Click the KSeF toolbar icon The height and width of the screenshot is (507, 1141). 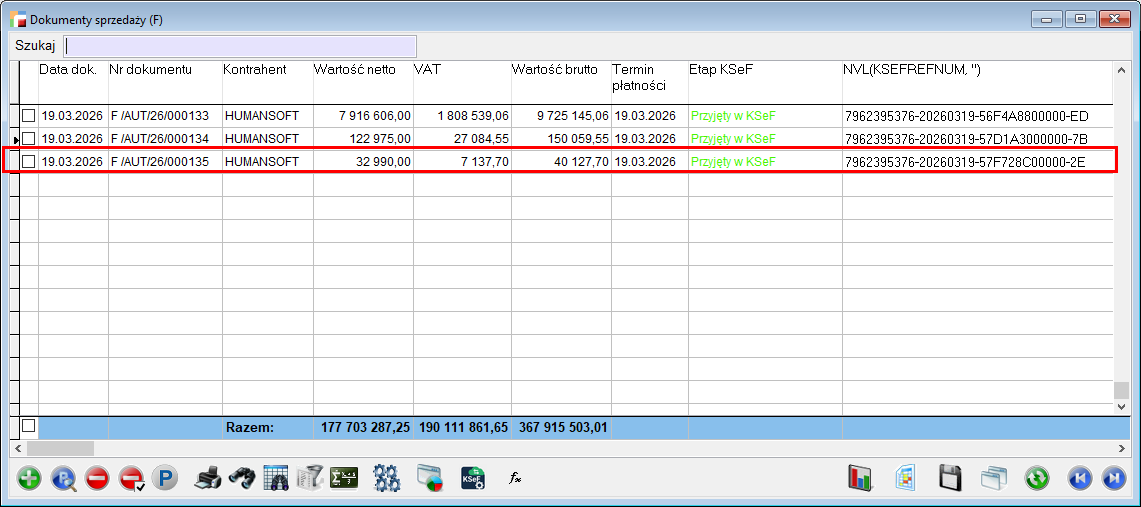(473, 478)
